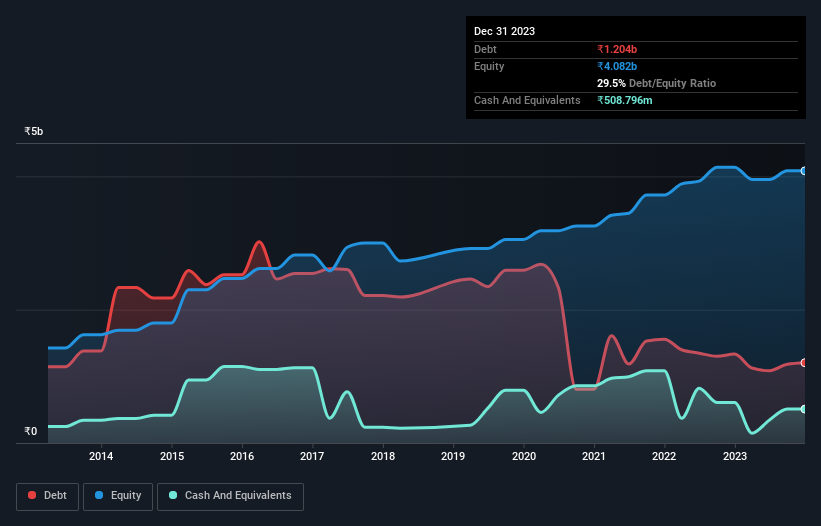
Task: Click the Debt label in tooltip
Action: 485,49
